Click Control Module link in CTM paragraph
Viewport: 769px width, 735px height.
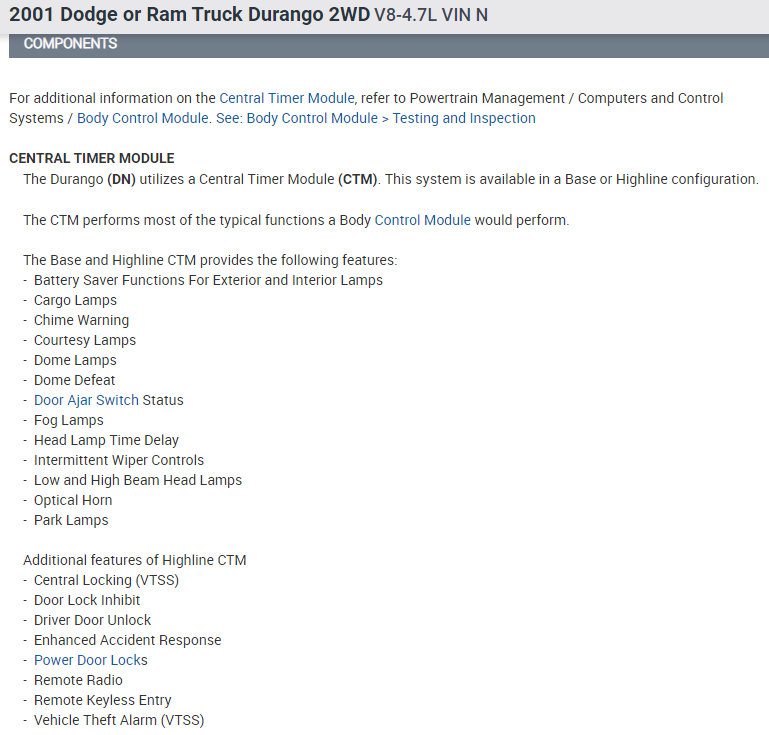pyautogui.click(x=422, y=220)
